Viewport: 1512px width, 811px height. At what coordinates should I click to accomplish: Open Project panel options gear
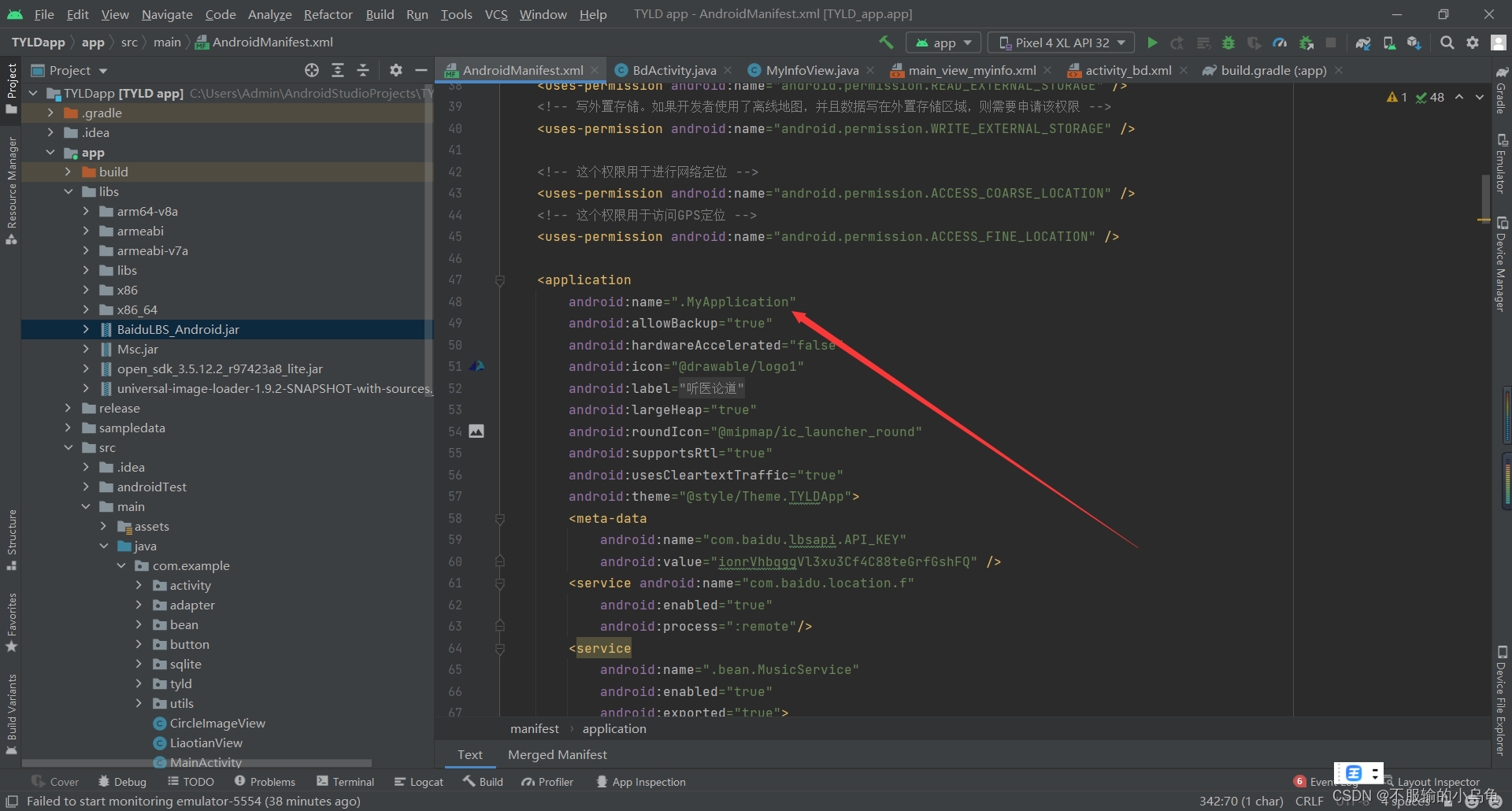coord(396,70)
